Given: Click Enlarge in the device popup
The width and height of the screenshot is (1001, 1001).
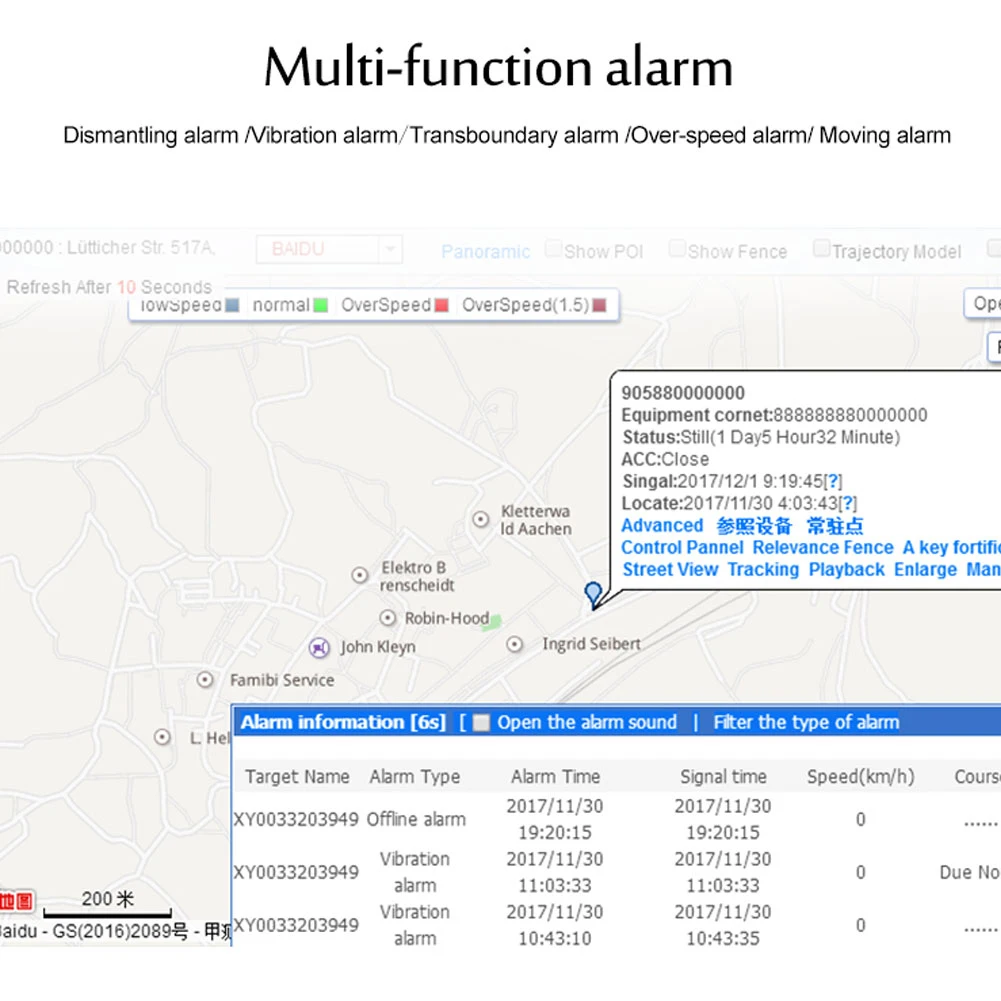Looking at the screenshot, I should [x=925, y=569].
